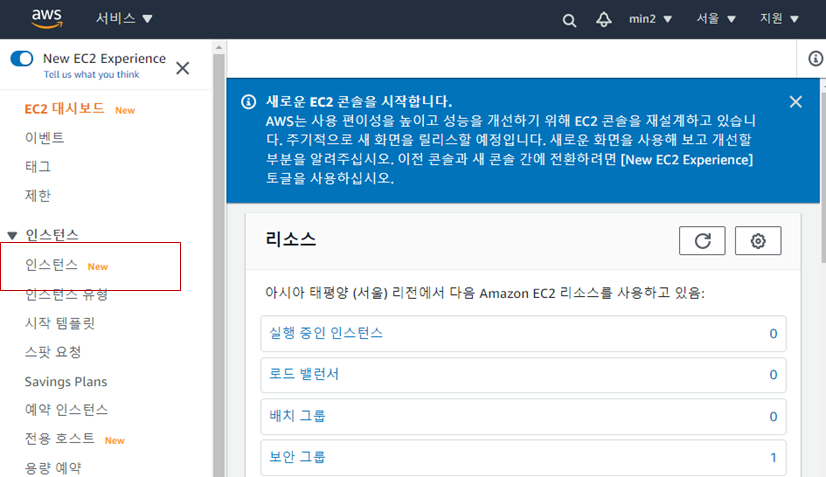Click the 로드 밸런서 resource link
The height and width of the screenshot is (477, 826).
304,374
